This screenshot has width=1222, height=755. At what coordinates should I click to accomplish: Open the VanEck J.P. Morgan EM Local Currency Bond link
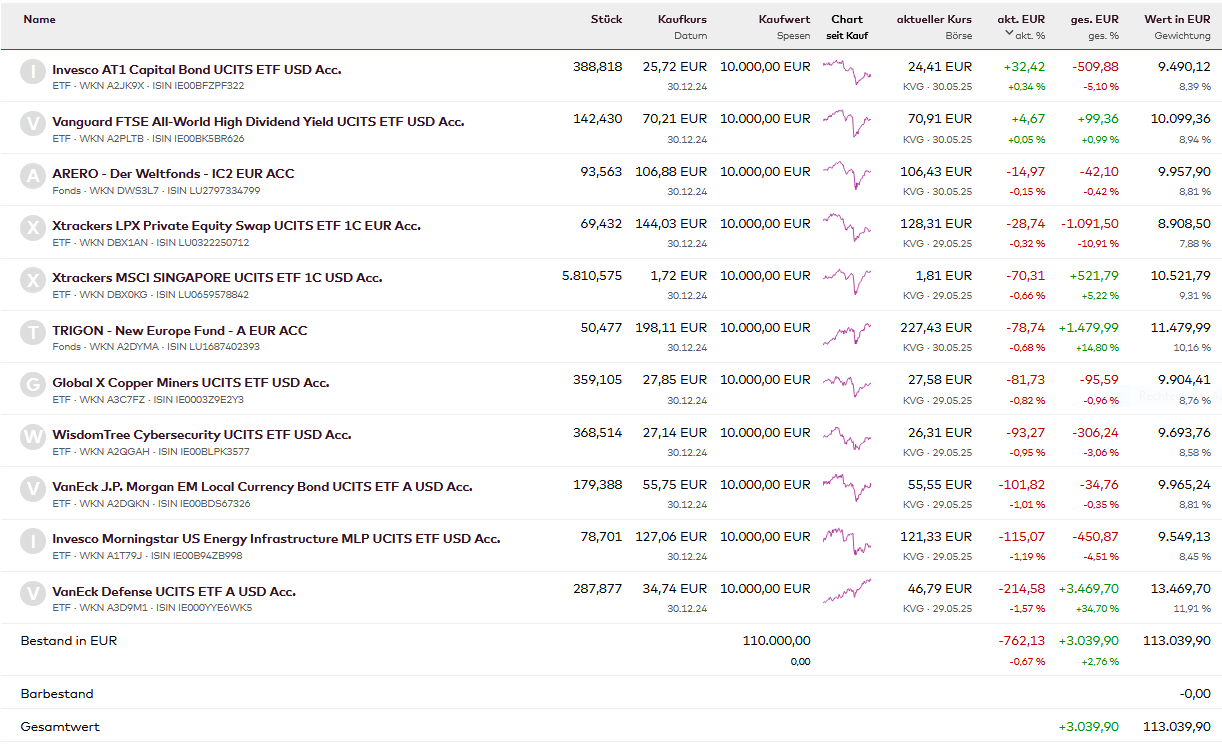coord(262,487)
